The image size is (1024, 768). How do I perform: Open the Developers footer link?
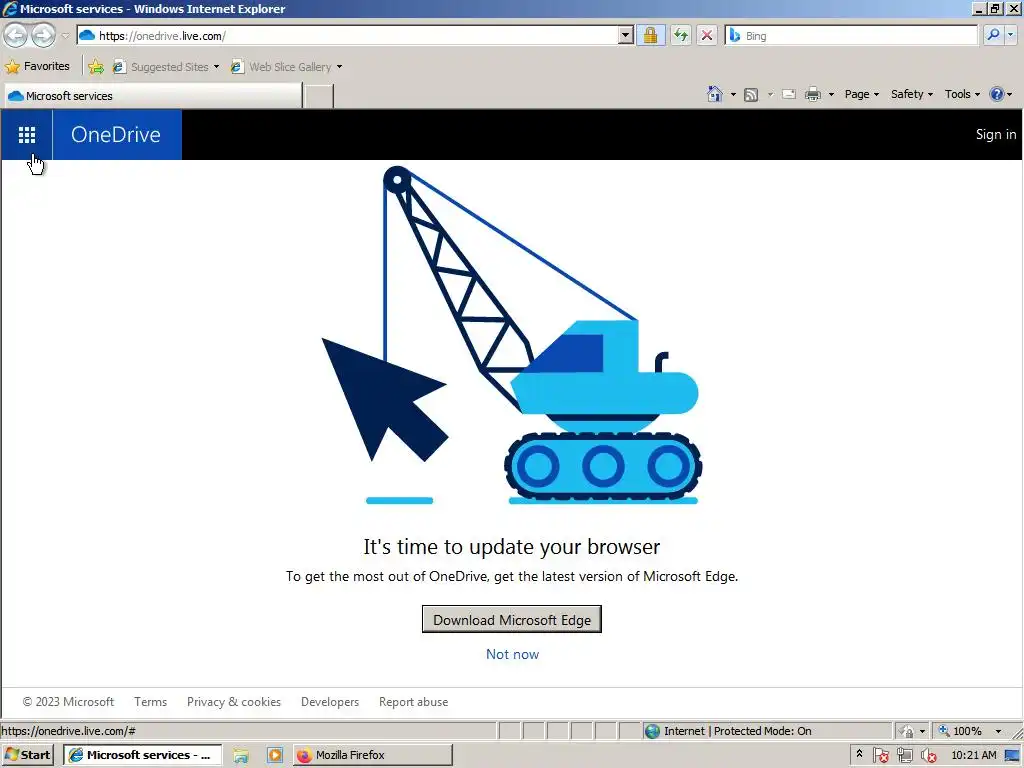tap(330, 702)
